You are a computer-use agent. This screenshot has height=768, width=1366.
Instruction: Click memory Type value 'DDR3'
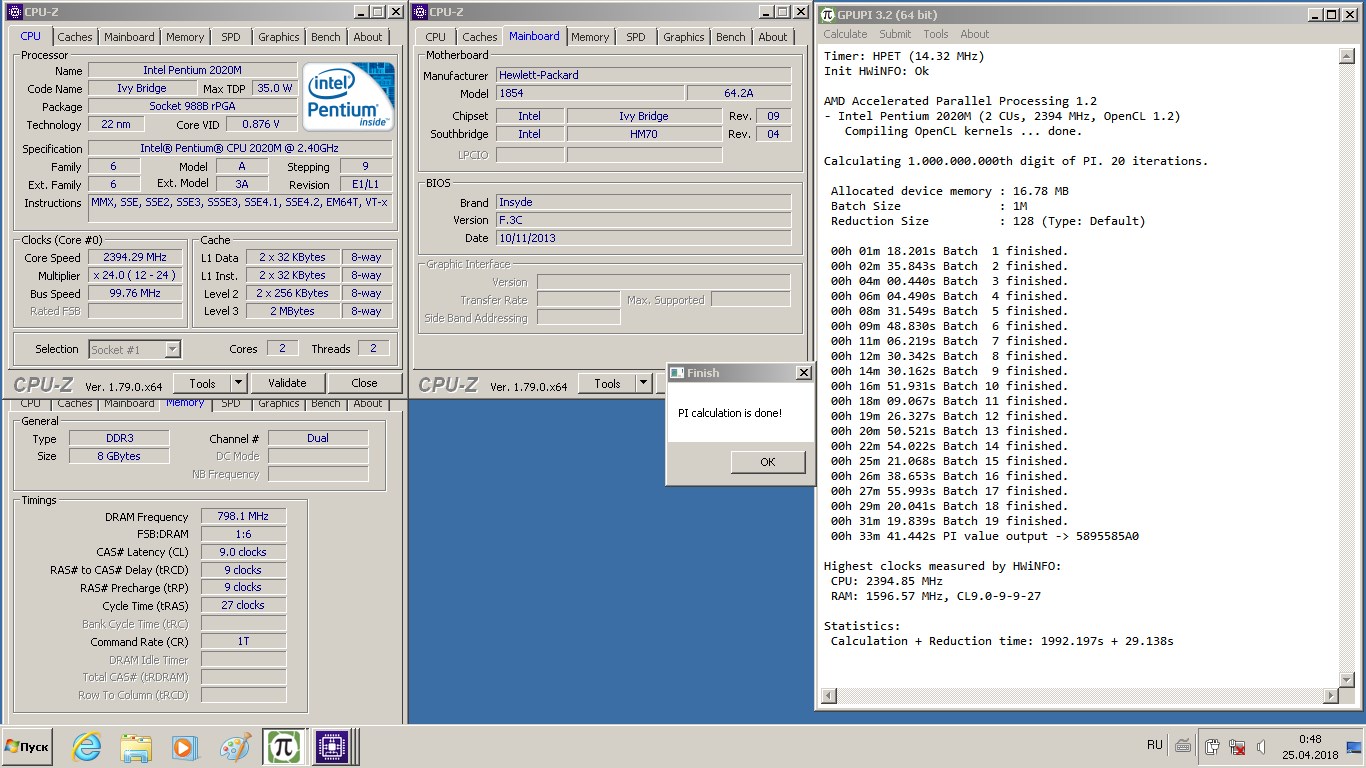pyautogui.click(x=119, y=438)
